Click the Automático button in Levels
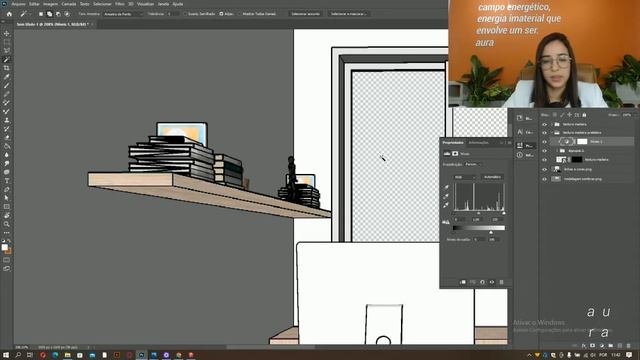The height and width of the screenshot is (360, 640). 492,177
